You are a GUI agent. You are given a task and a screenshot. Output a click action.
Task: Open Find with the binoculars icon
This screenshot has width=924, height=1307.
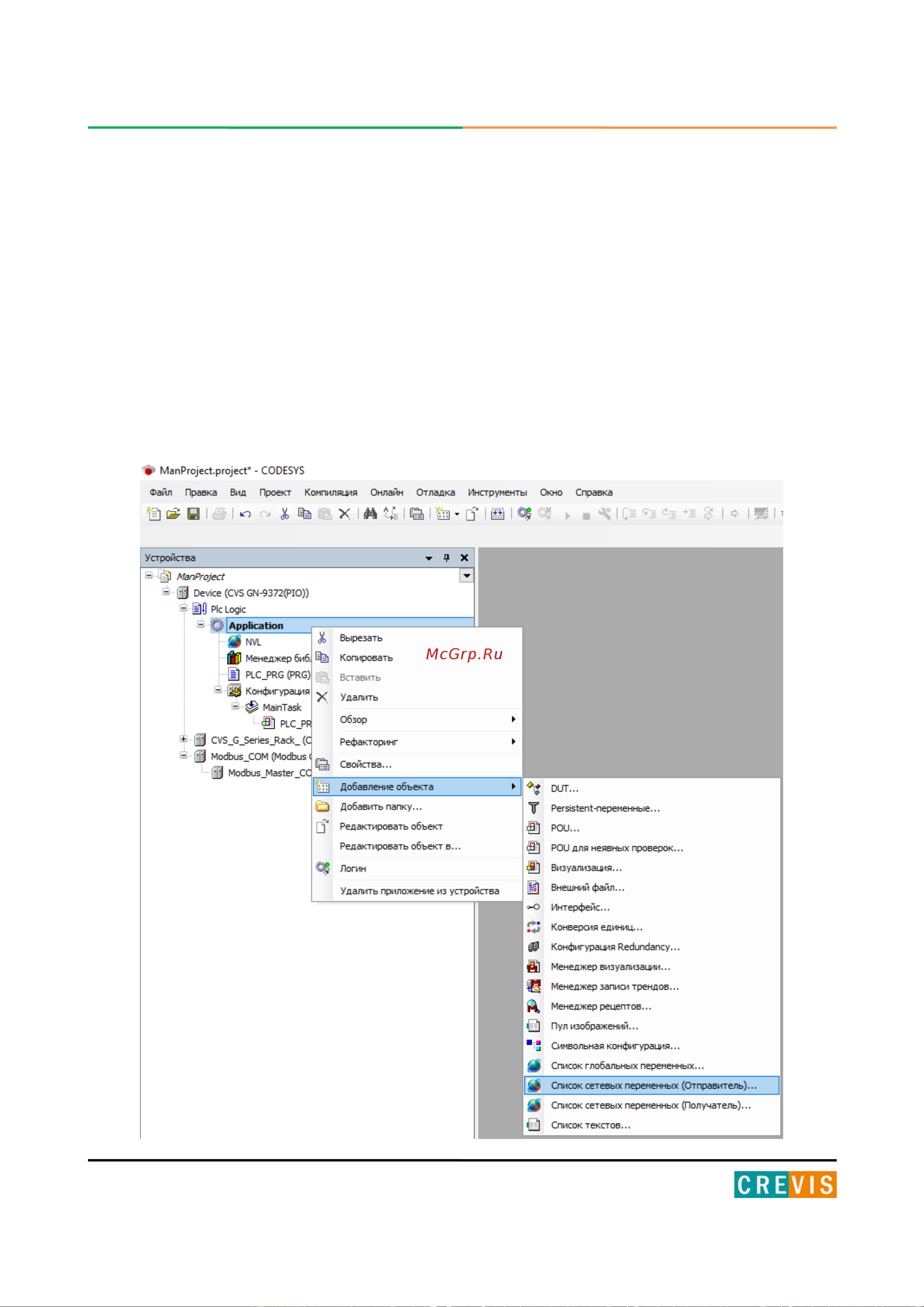coord(370,513)
